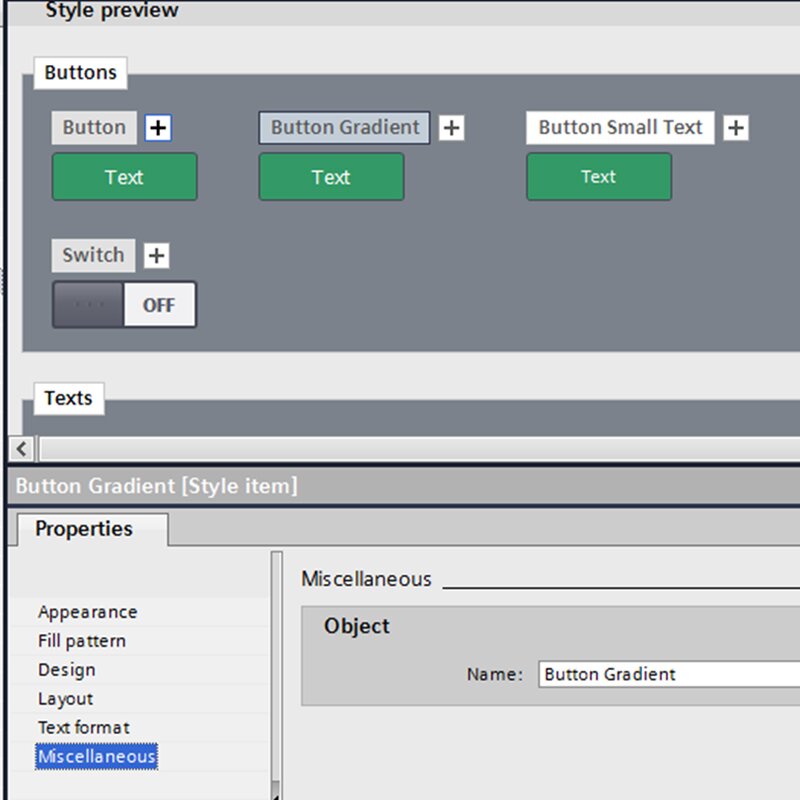Image resolution: width=800 pixels, height=800 pixels.
Task: Select Text format in the properties list
Action: 84,728
